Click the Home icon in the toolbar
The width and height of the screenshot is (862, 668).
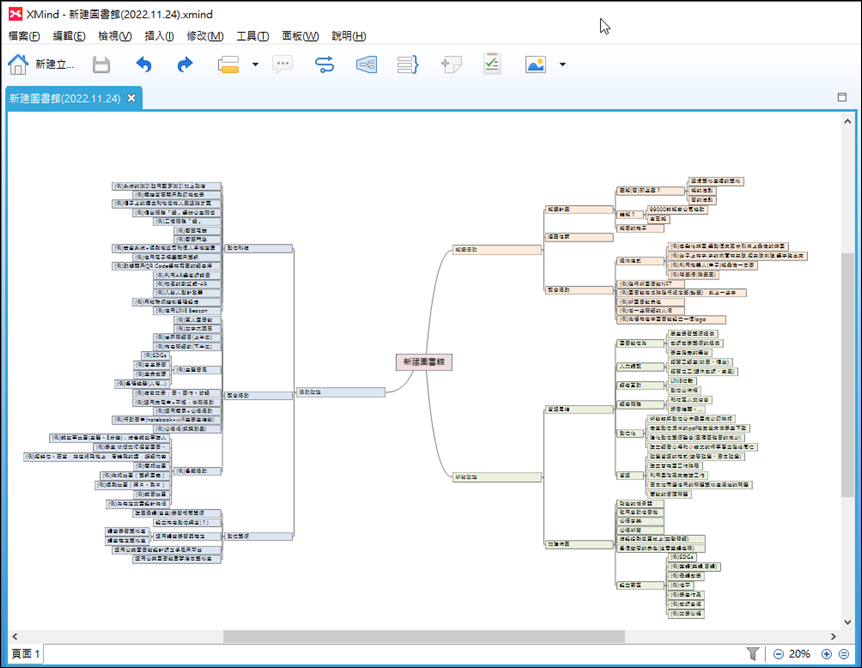pyautogui.click(x=18, y=64)
